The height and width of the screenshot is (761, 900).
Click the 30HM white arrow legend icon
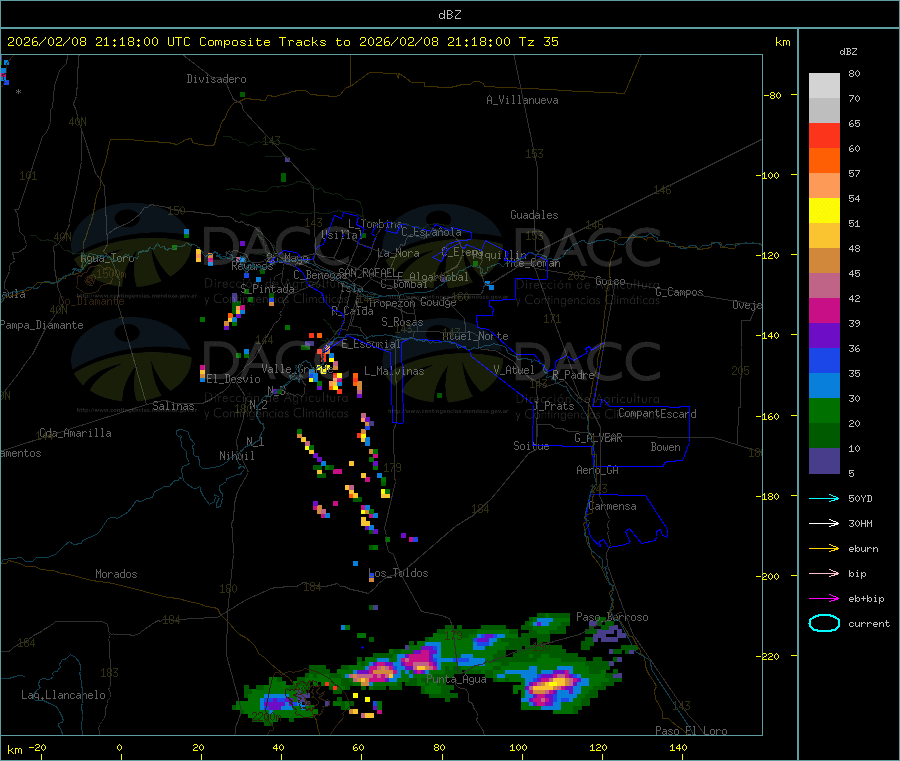[824, 523]
